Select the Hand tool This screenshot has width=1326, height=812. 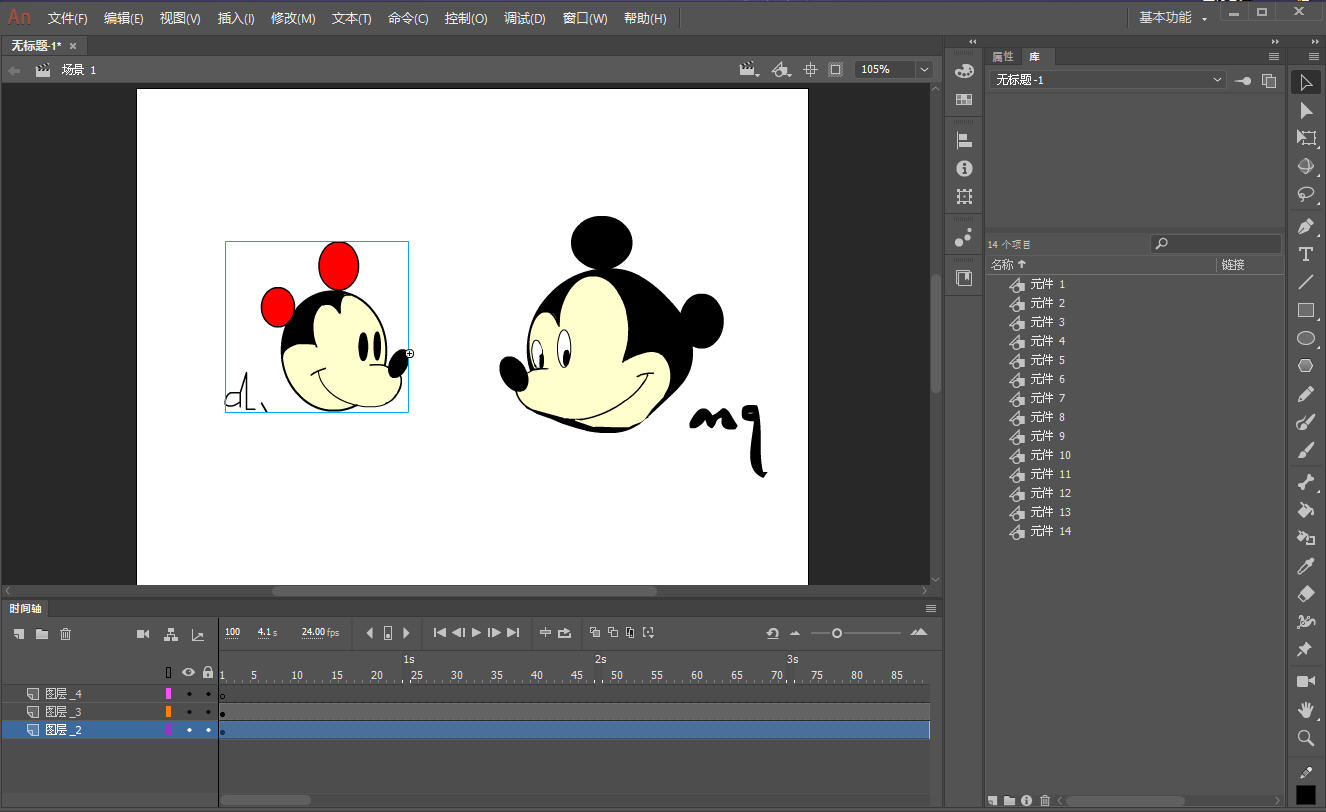(1306, 710)
